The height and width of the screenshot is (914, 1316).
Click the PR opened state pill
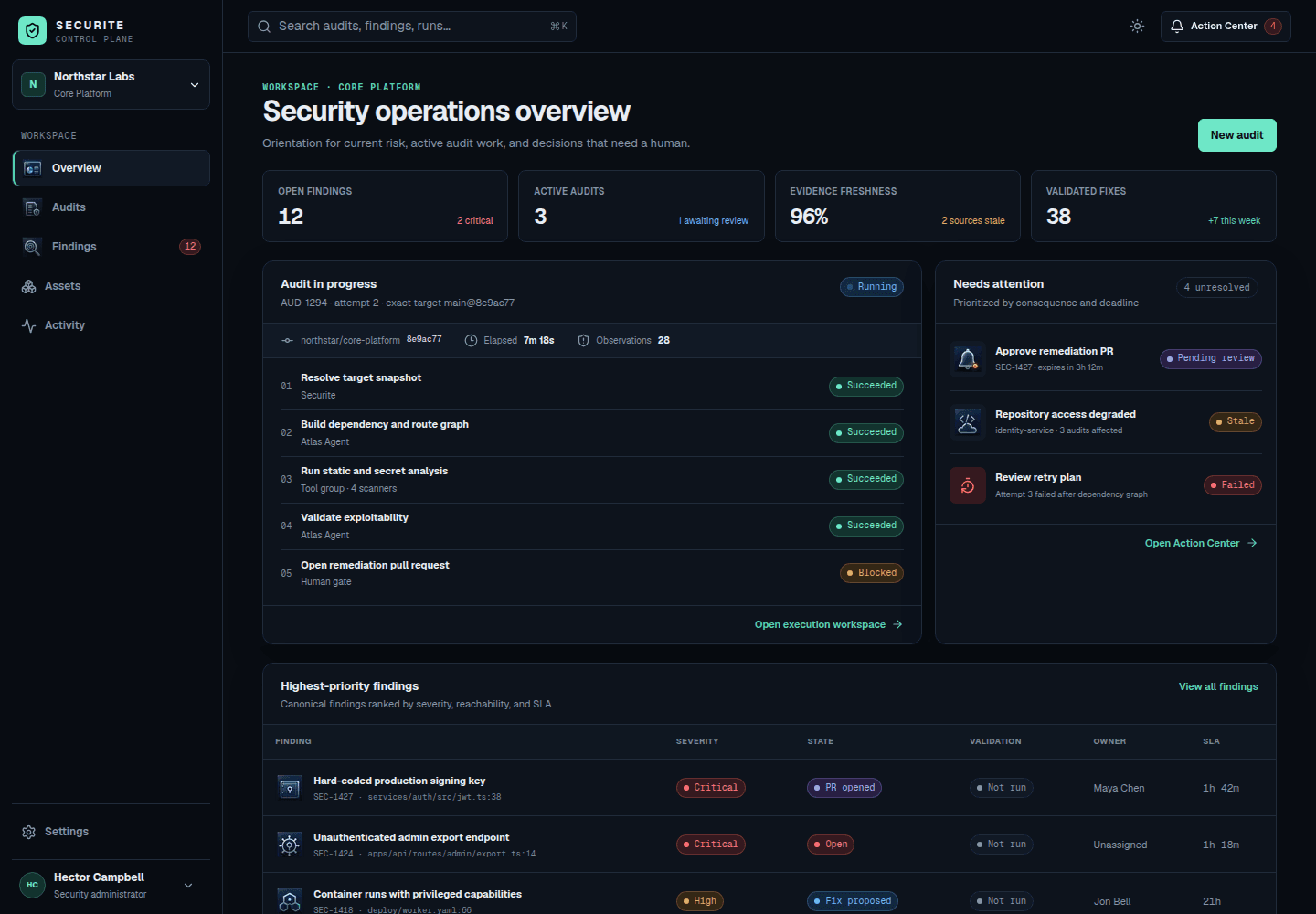tap(844, 788)
